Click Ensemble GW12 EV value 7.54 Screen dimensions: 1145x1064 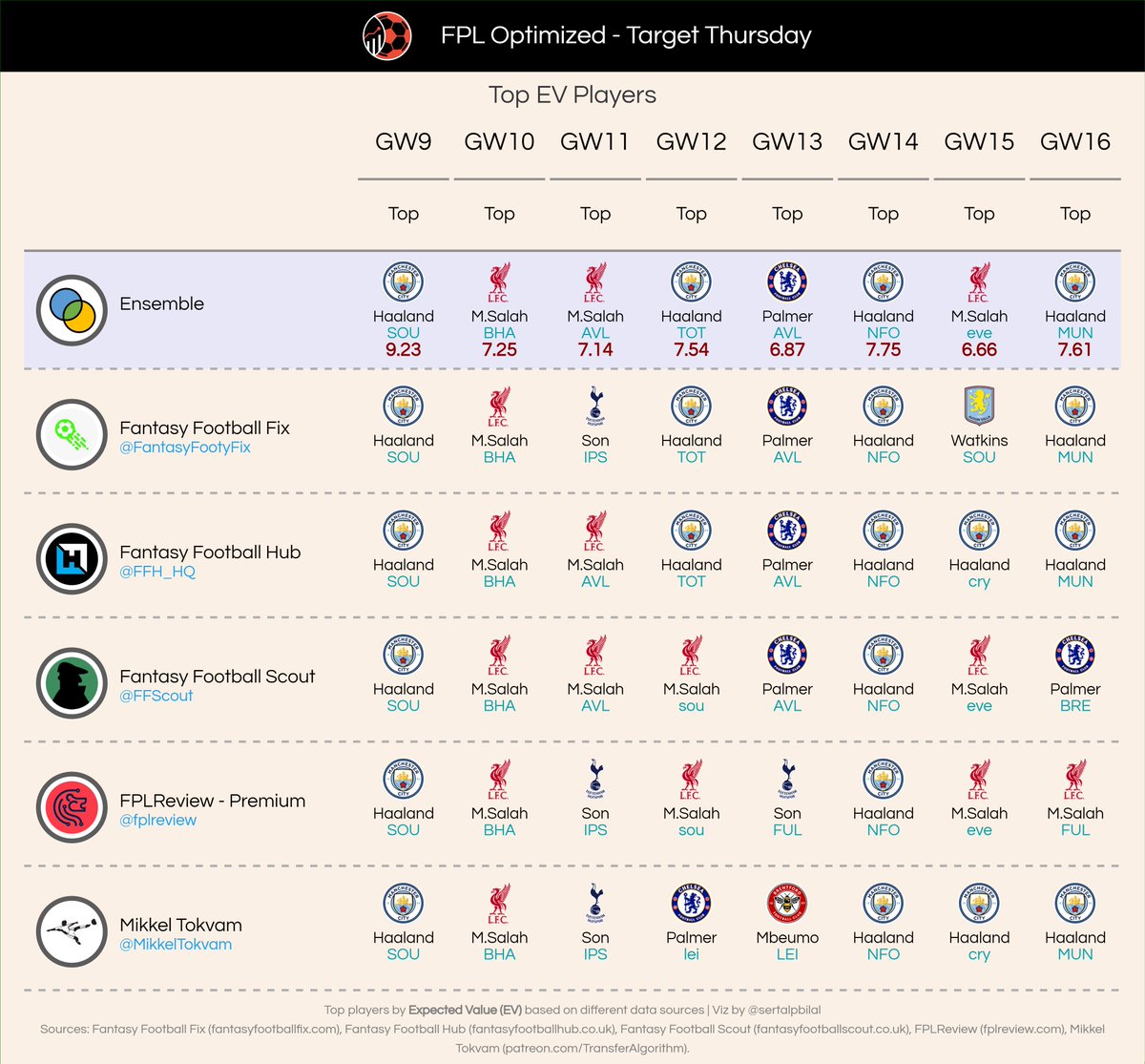pos(691,349)
